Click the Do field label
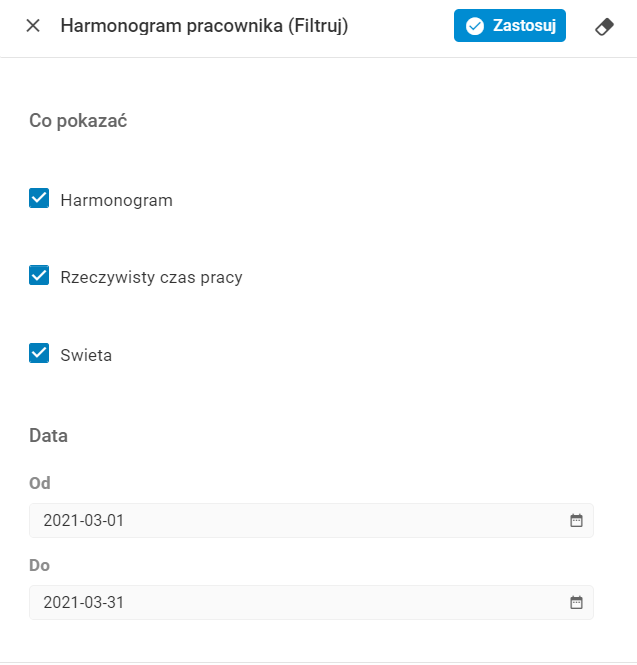This screenshot has width=637, height=665. pos(40,565)
